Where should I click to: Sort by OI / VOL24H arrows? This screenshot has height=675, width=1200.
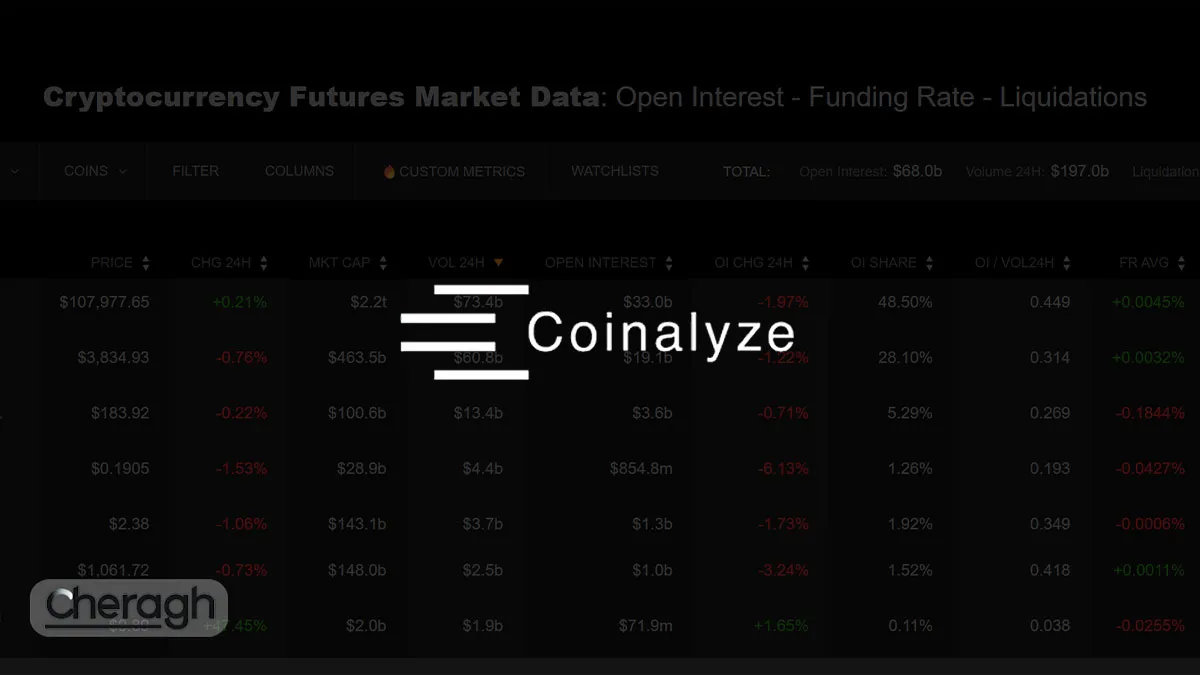point(1067,263)
